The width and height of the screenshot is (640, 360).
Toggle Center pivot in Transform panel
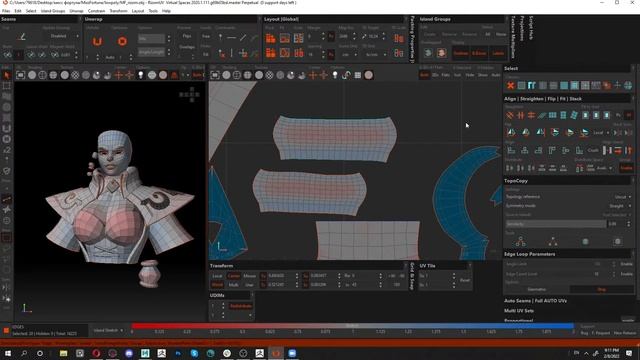point(233,276)
